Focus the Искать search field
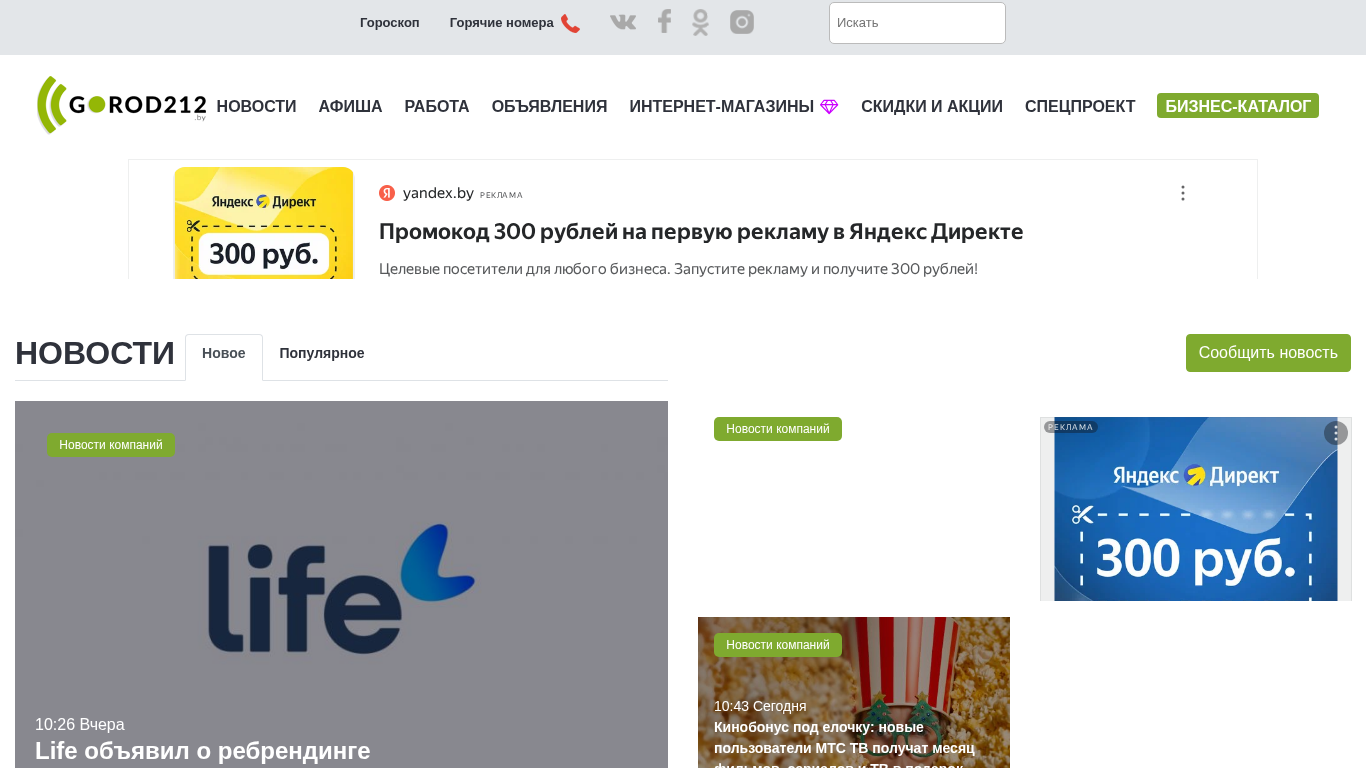Screen dimensions: 1366x768 coord(917,23)
